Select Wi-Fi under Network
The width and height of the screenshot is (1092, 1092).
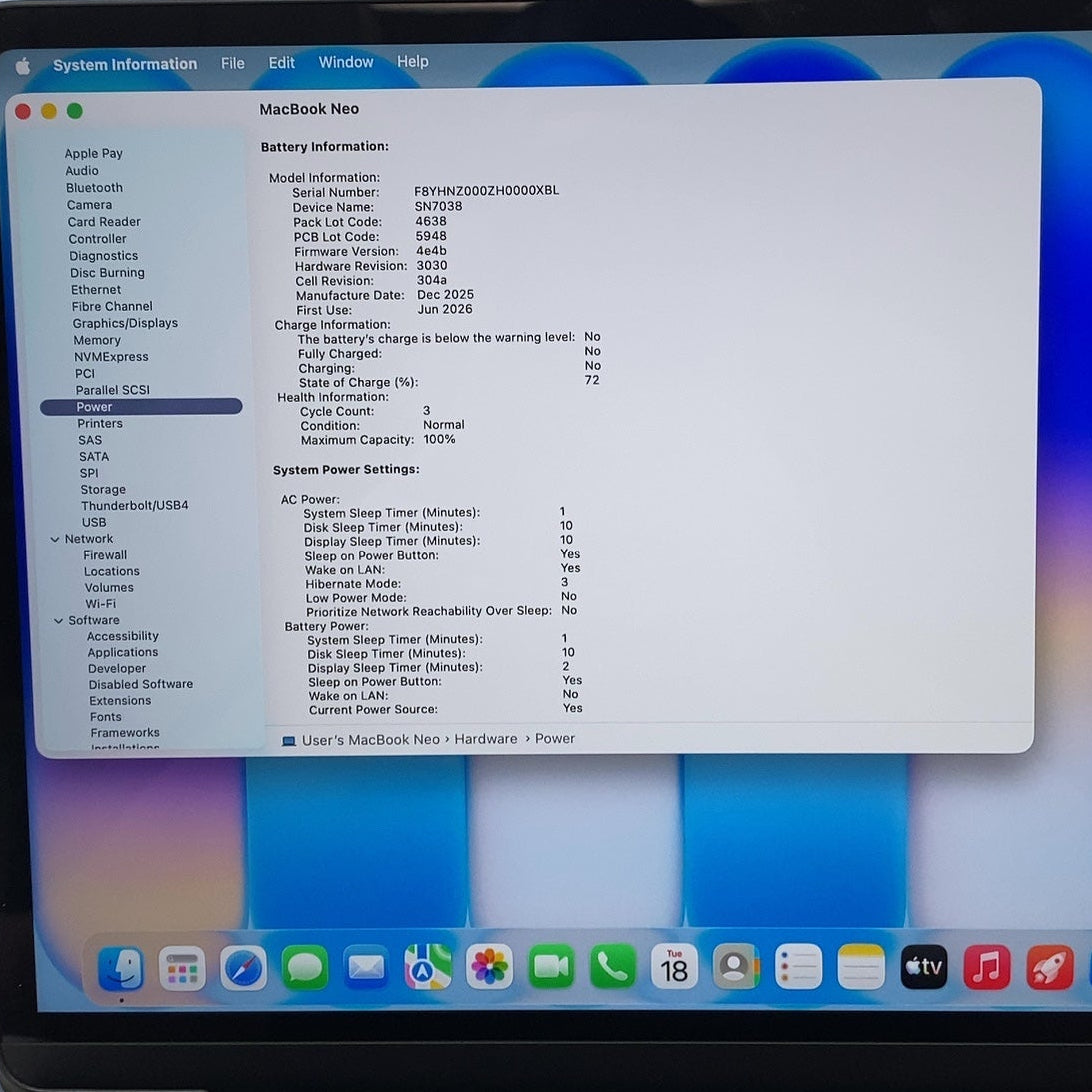tap(100, 604)
